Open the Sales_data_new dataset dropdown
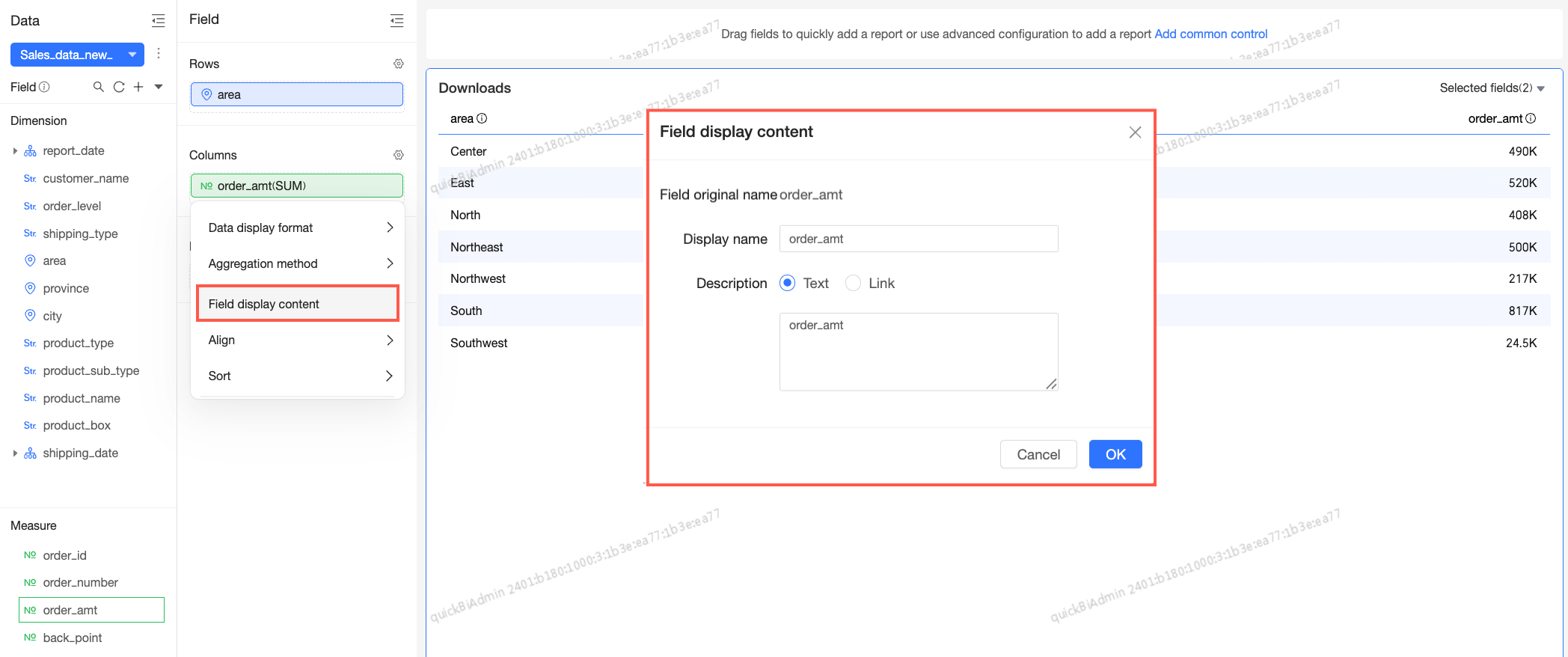Screen dimensions: 1568x657 [77, 55]
